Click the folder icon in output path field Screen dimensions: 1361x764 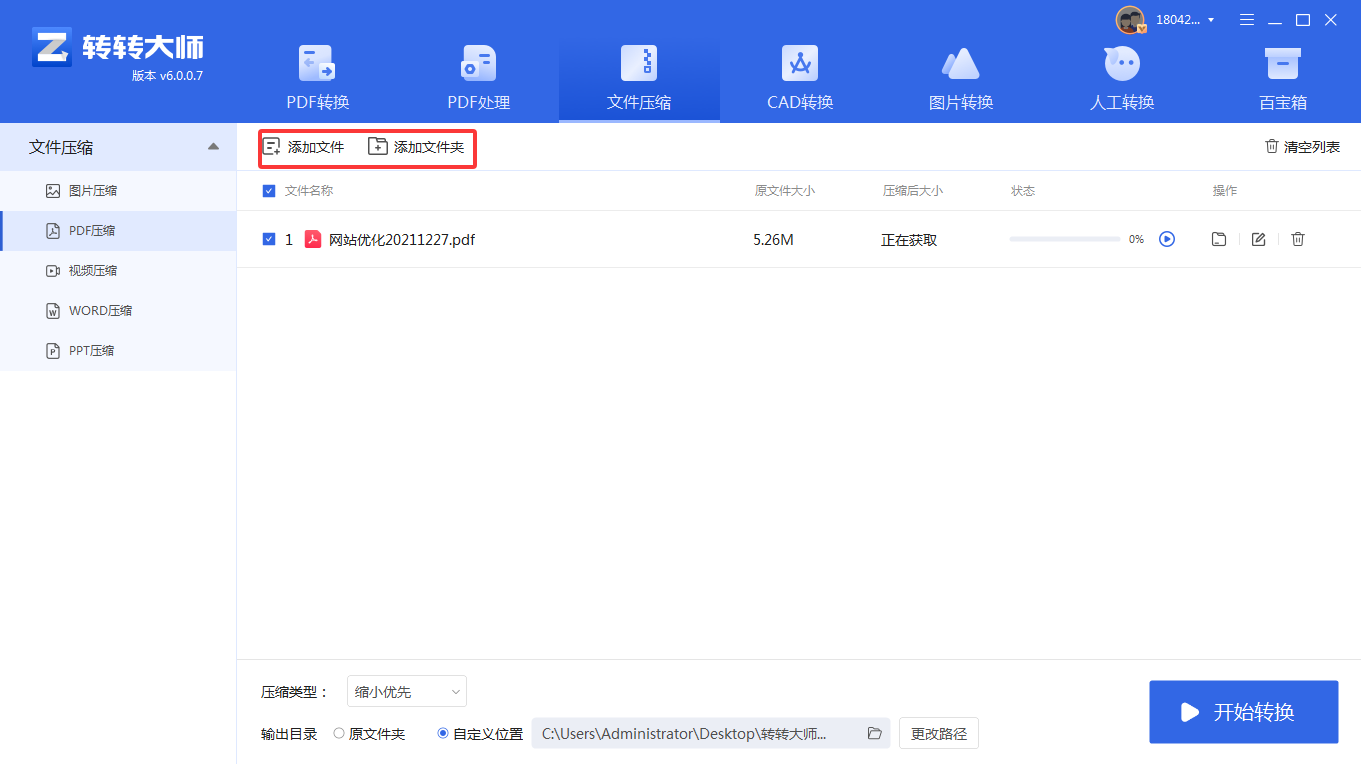click(875, 733)
